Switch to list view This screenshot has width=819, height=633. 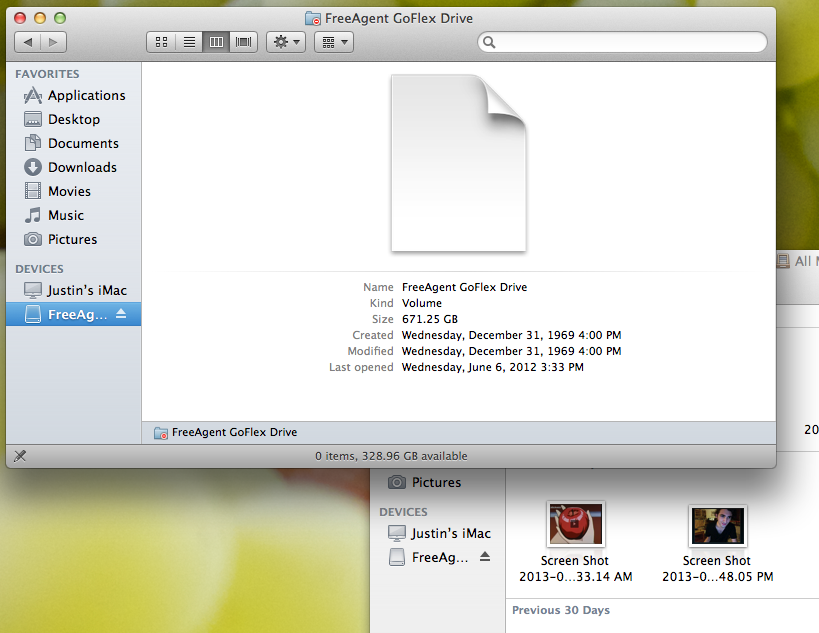189,42
